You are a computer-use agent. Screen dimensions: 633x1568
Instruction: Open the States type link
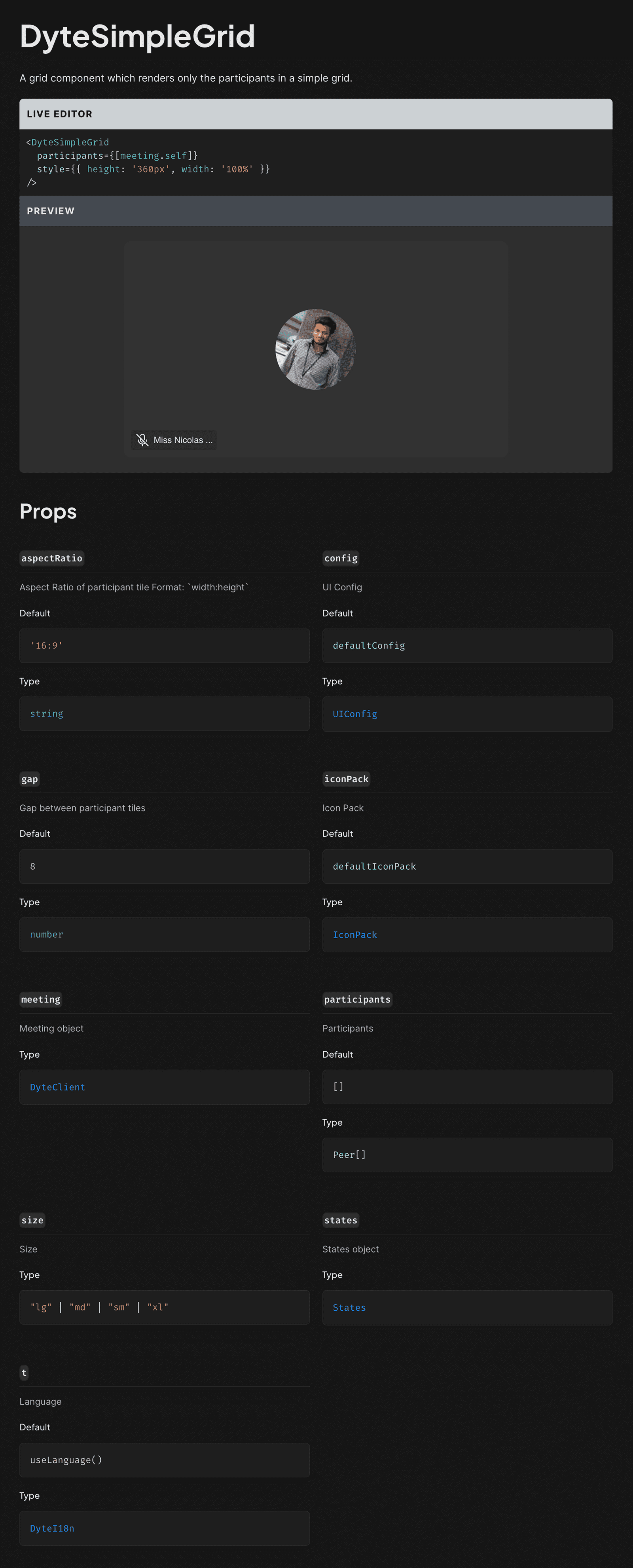(349, 1308)
